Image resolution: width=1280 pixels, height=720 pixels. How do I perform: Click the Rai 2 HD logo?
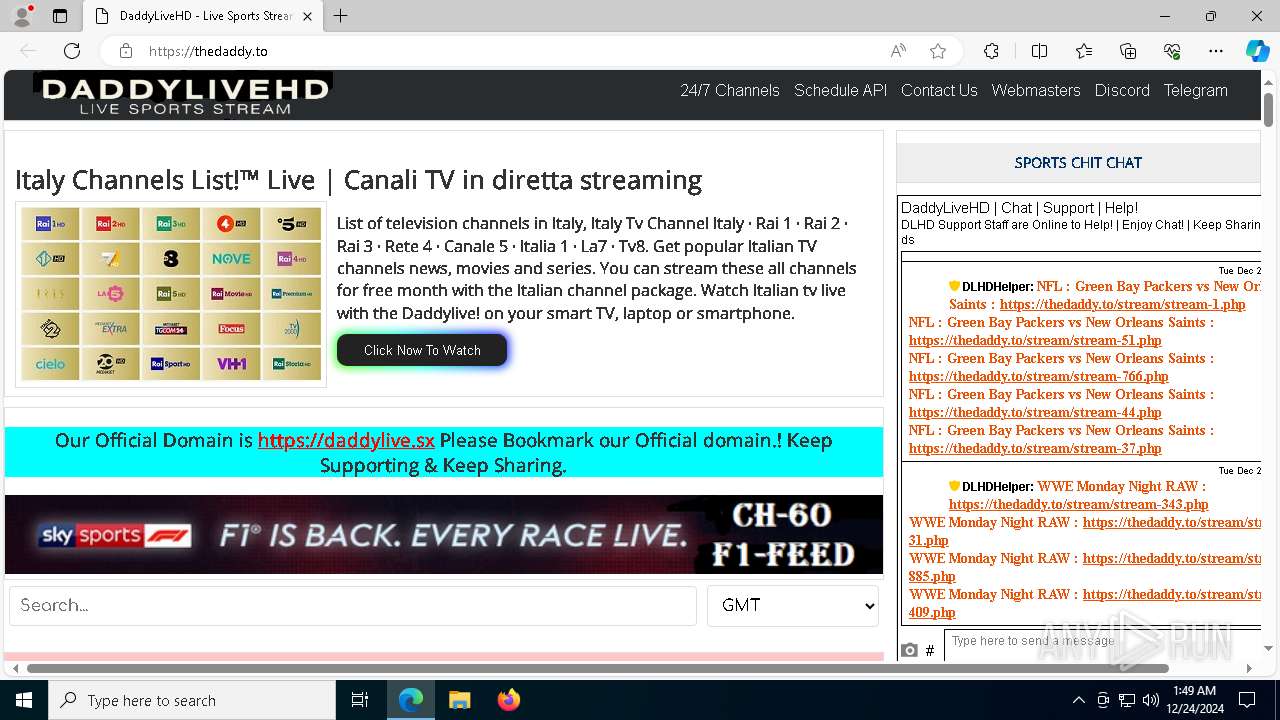click(110, 224)
